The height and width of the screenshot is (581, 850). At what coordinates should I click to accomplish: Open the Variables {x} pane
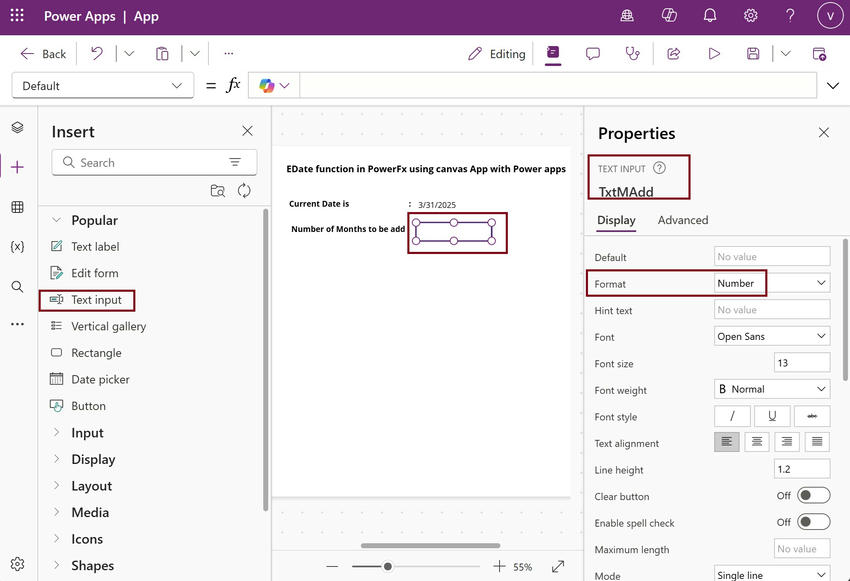pyautogui.click(x=17, y=247)
